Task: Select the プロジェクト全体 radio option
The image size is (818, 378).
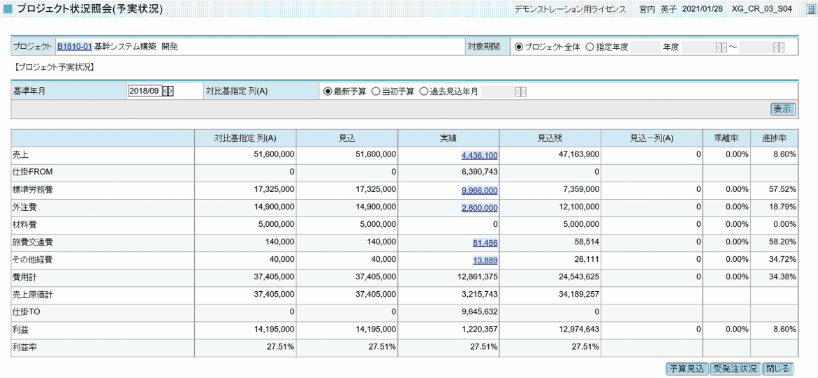Action: click(518, 46)
